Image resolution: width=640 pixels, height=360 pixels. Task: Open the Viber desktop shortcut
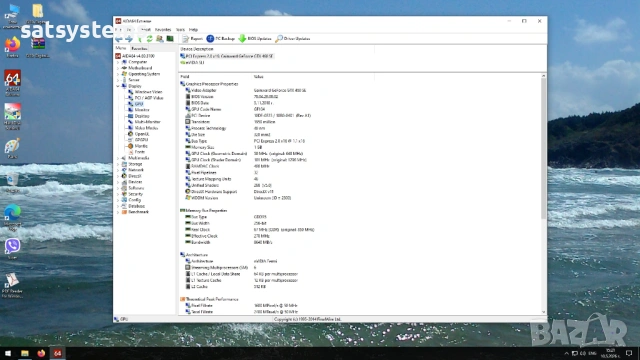click(12, 249)
